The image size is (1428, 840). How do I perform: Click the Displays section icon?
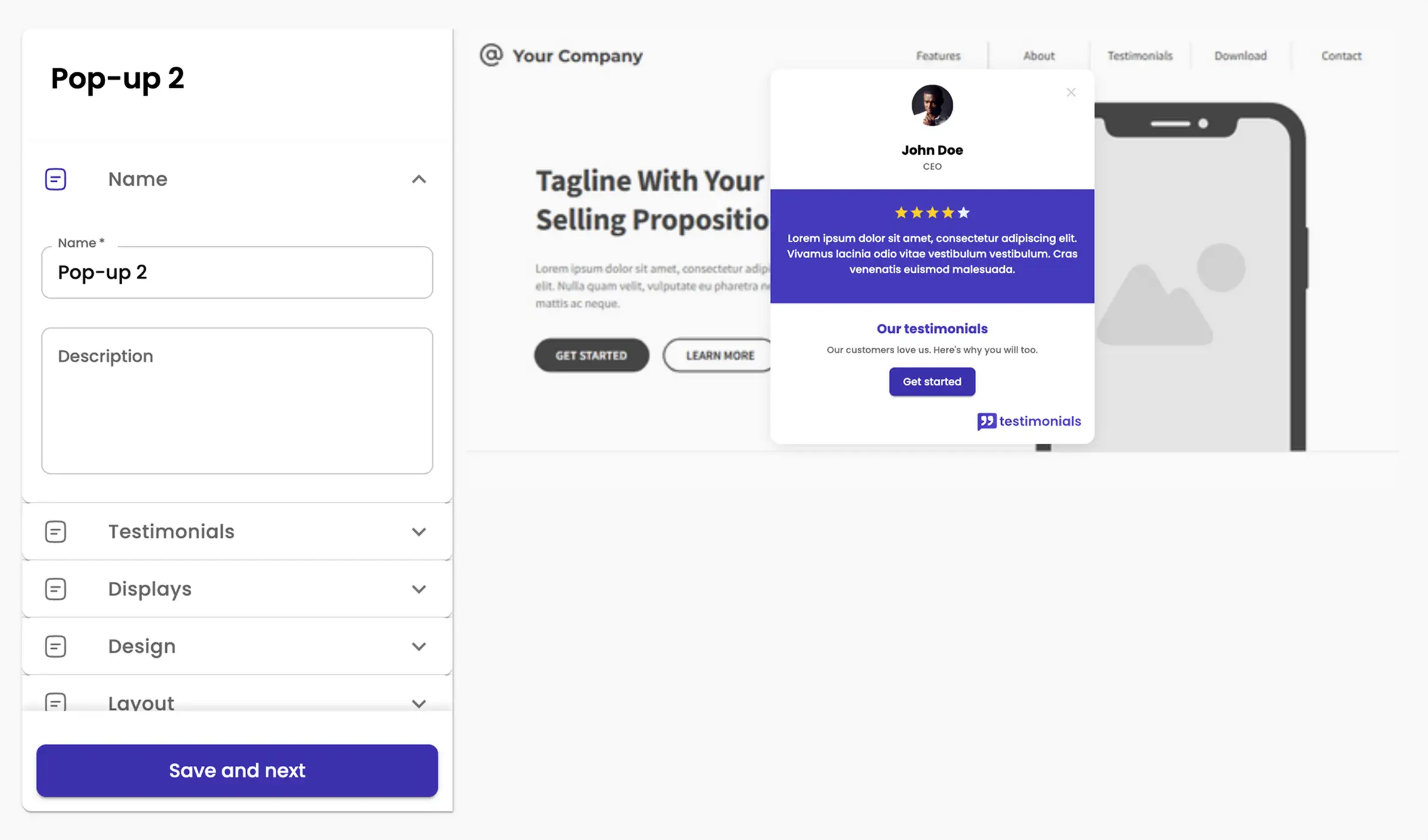55,588
